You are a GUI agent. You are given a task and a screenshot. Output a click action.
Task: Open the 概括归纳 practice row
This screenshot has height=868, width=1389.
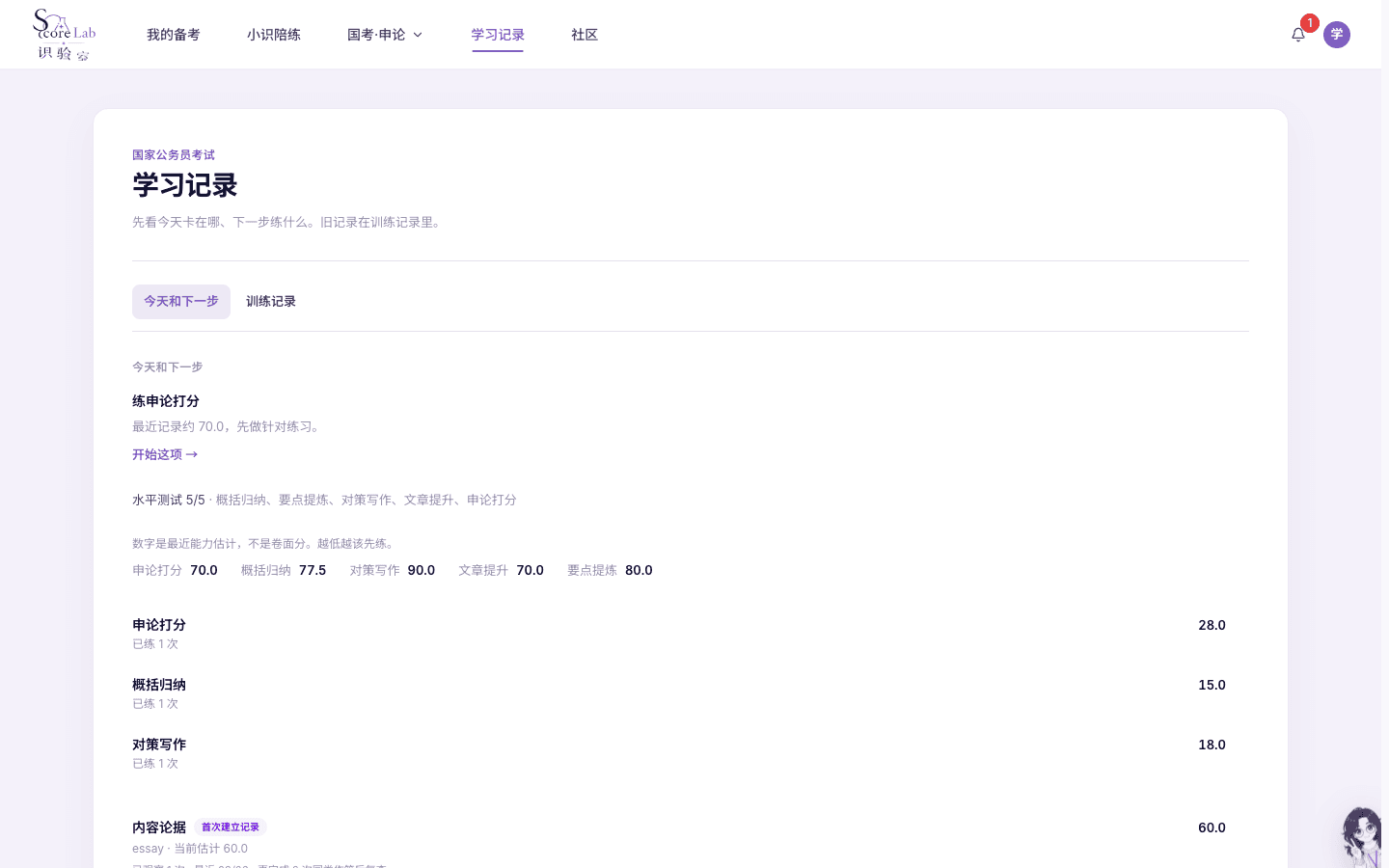691,692
